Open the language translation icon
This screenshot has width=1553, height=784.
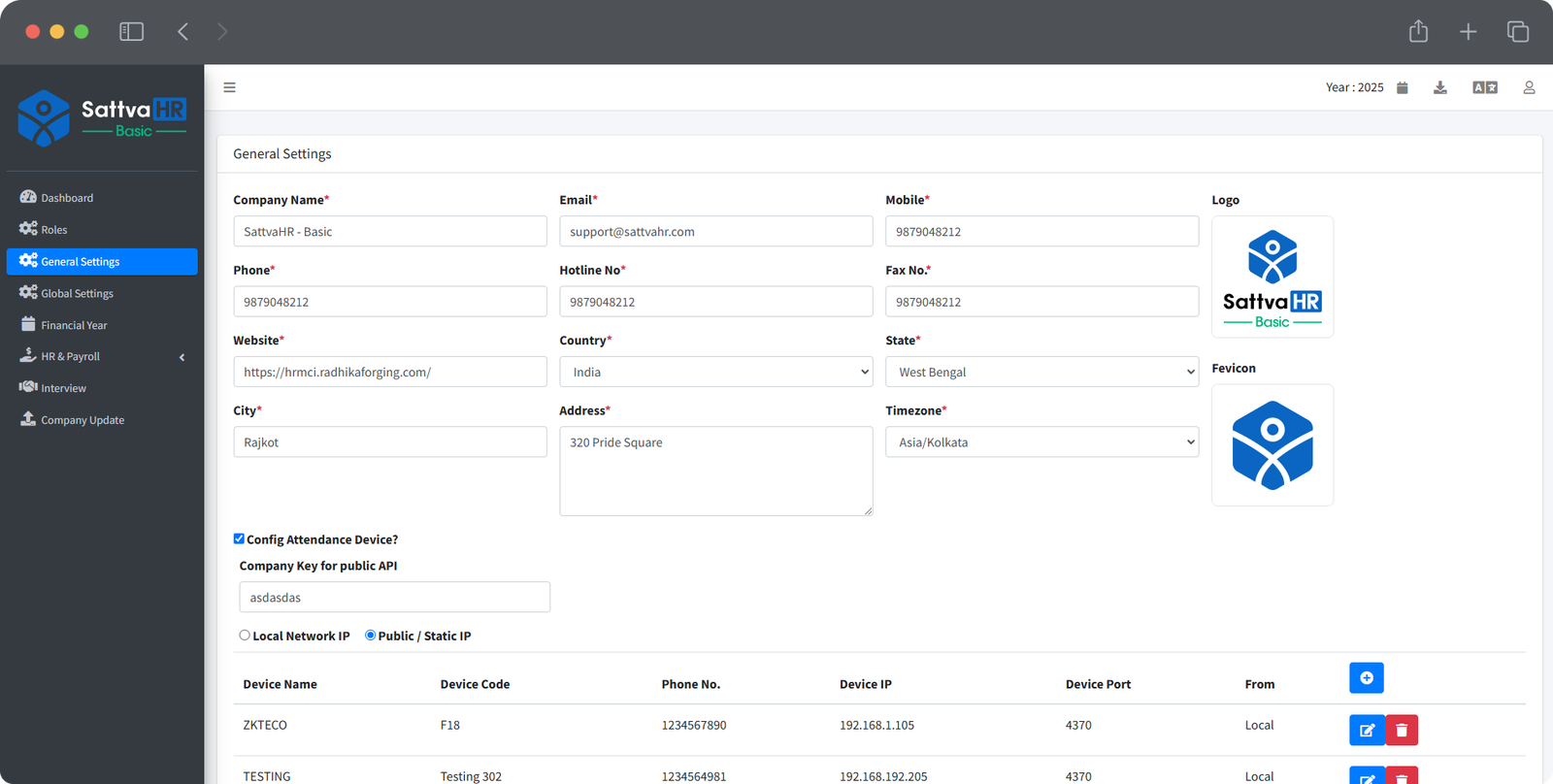tap(1484, 87)
